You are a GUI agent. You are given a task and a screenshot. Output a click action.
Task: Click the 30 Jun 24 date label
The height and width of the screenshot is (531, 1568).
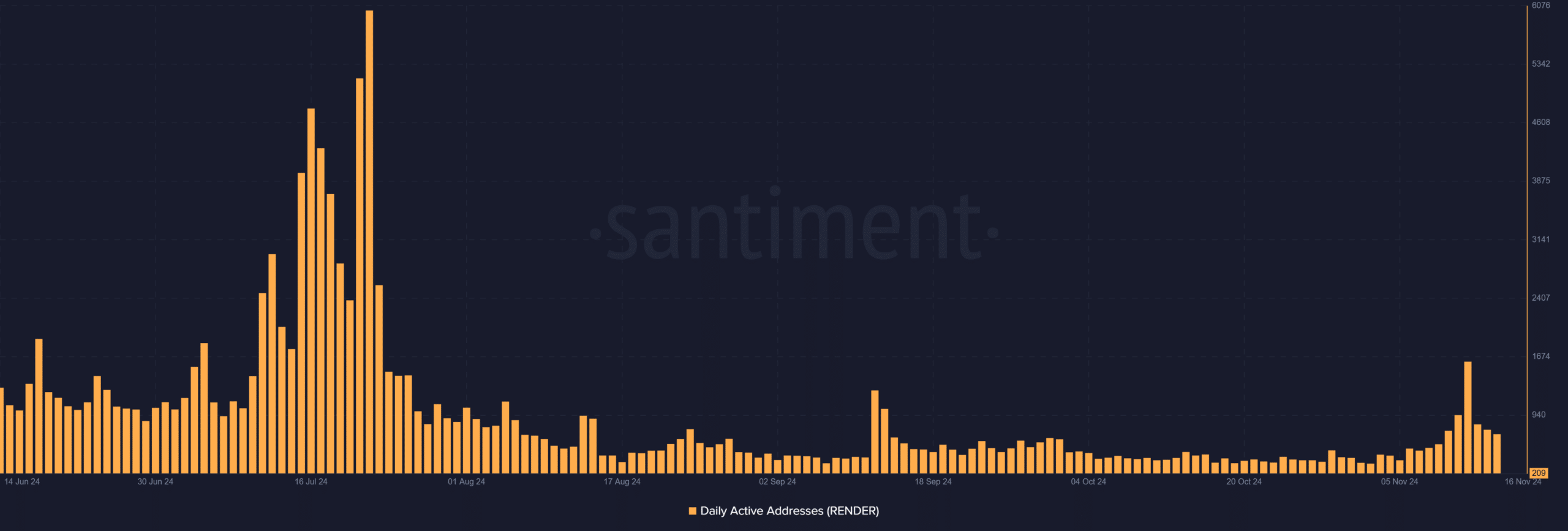click(x=155, y=481)
